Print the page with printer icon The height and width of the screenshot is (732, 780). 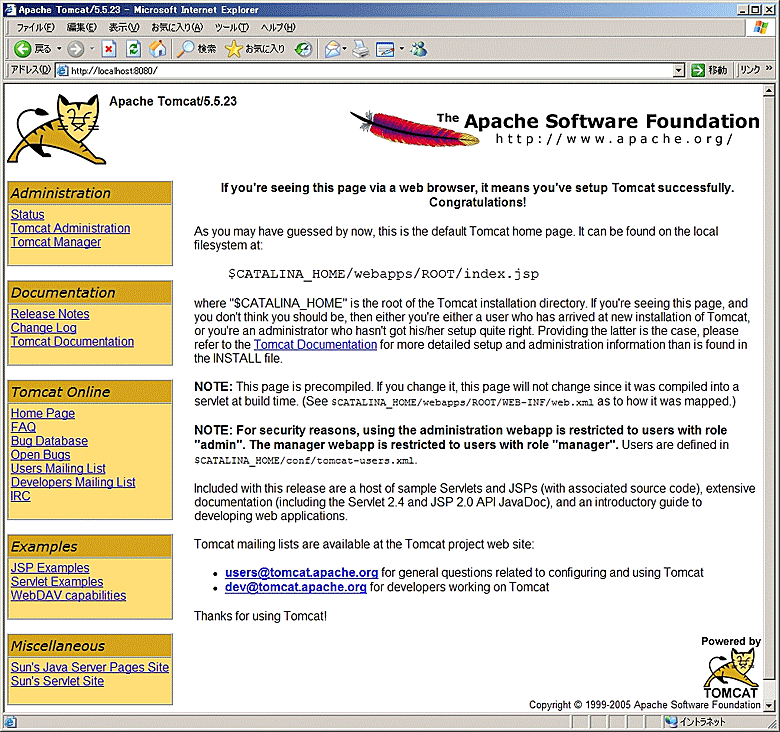(x=361, y=49)
